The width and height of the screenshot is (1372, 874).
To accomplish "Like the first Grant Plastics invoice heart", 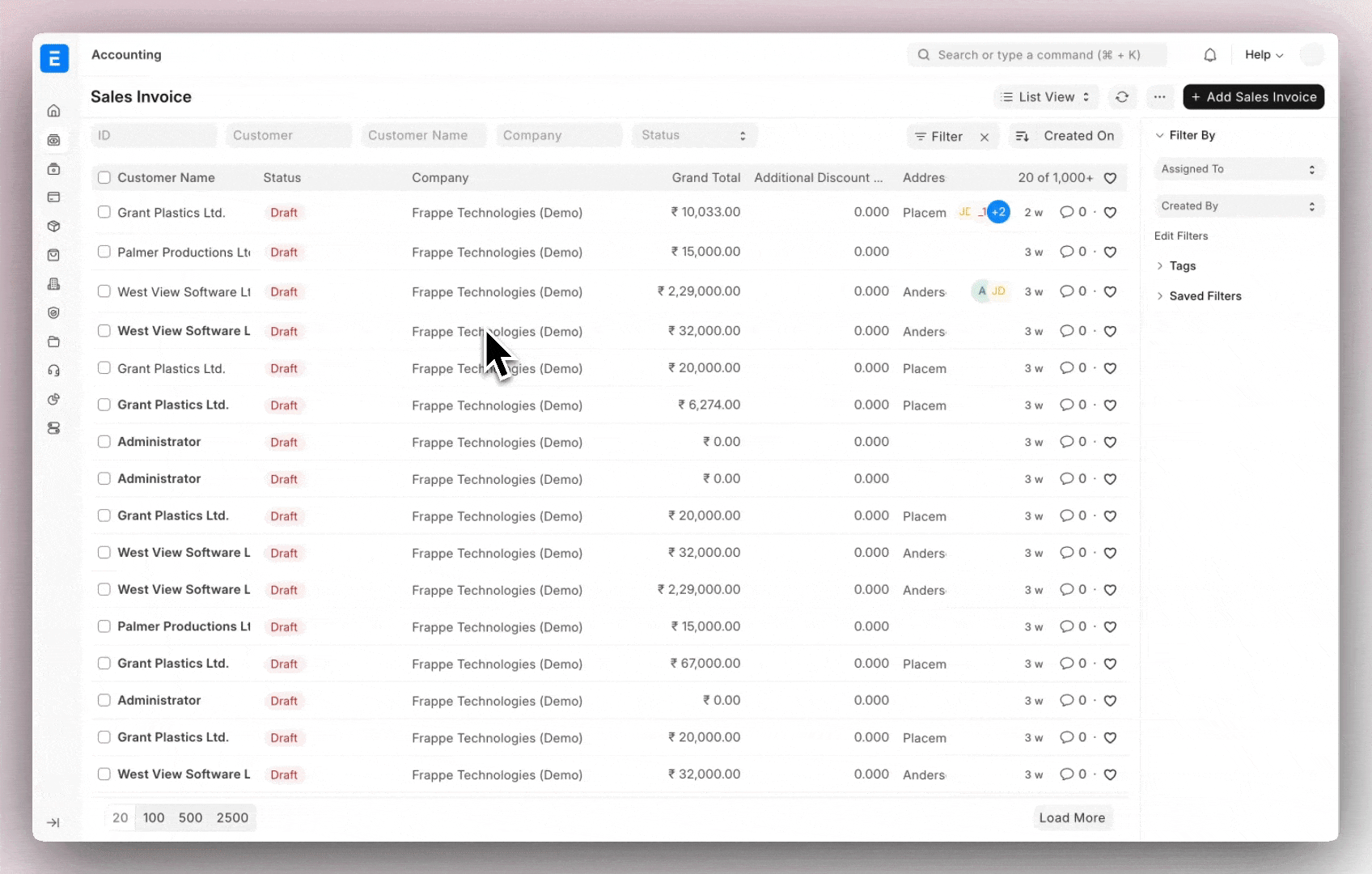I will (1110, 213).
